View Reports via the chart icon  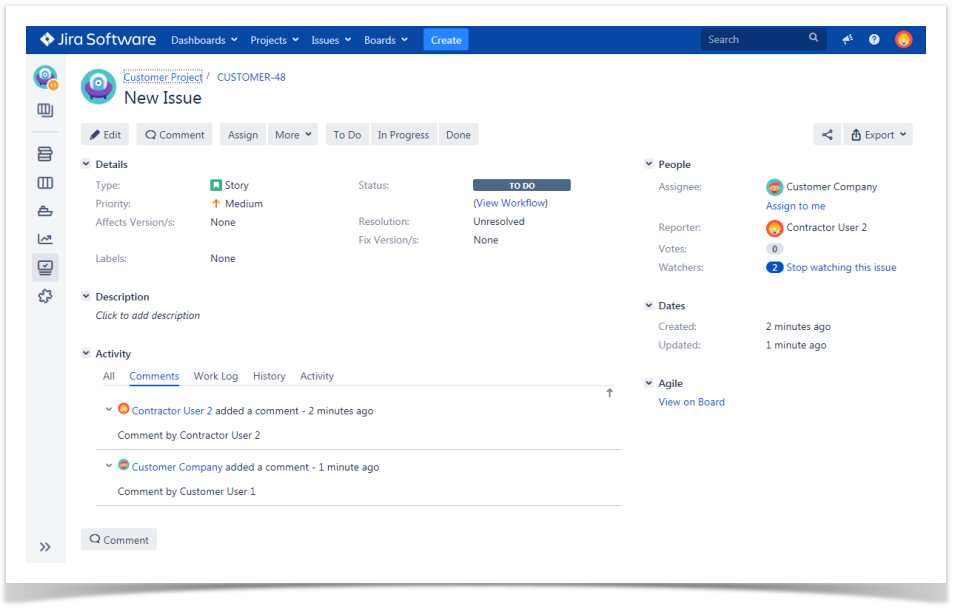(x=45, y=239)
